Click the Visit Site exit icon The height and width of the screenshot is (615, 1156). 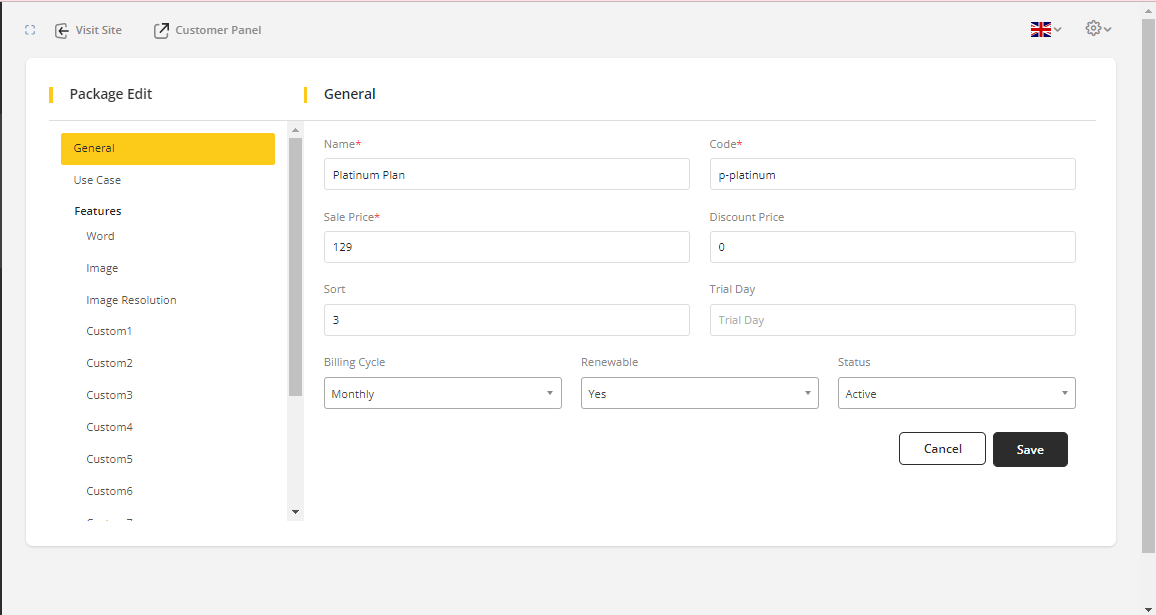click(62, 30)
